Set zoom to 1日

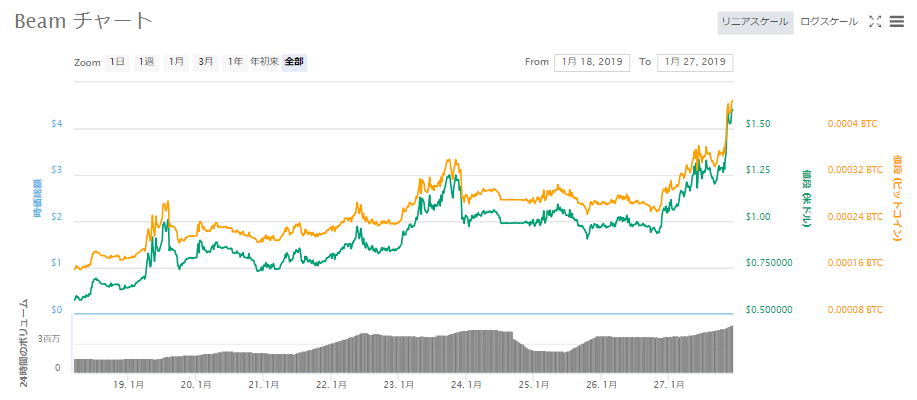(x=117, y=62)
